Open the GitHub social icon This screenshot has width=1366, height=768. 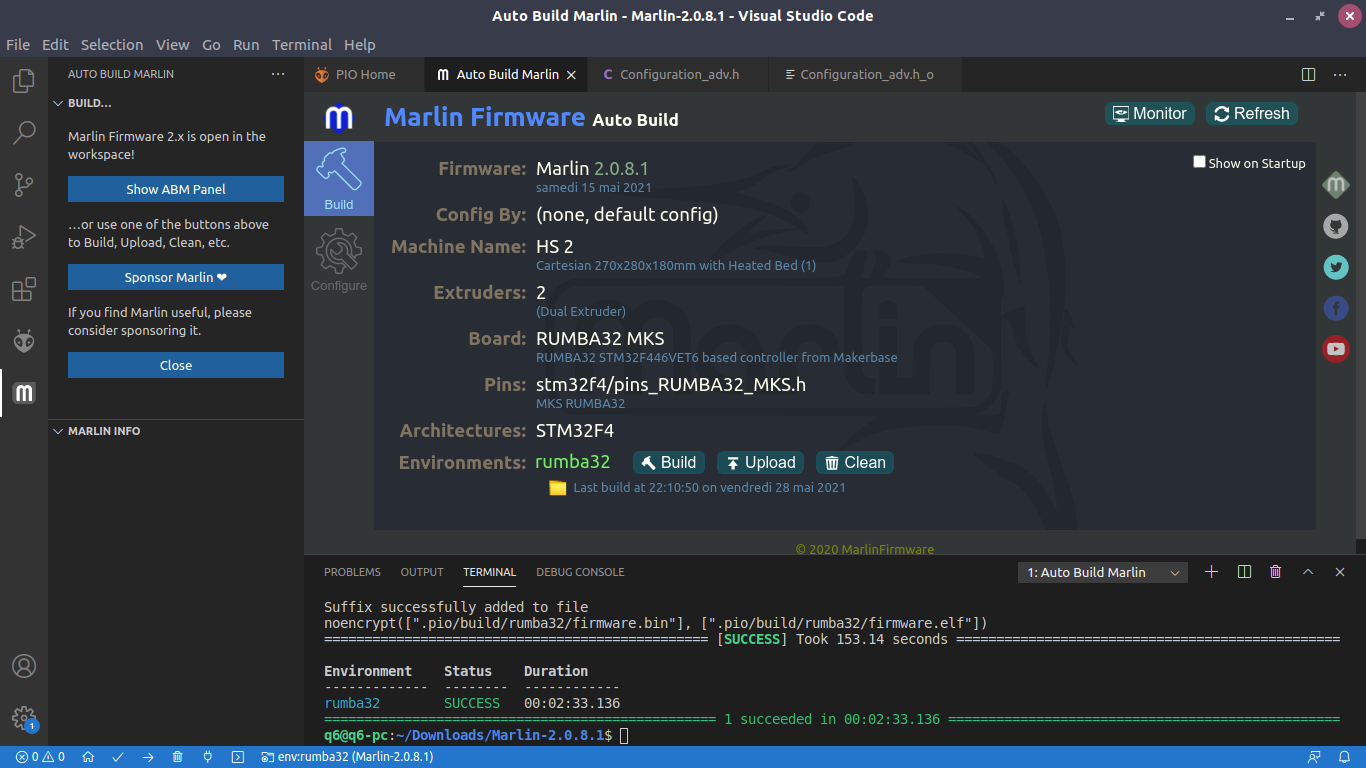tap(1336, 226)
